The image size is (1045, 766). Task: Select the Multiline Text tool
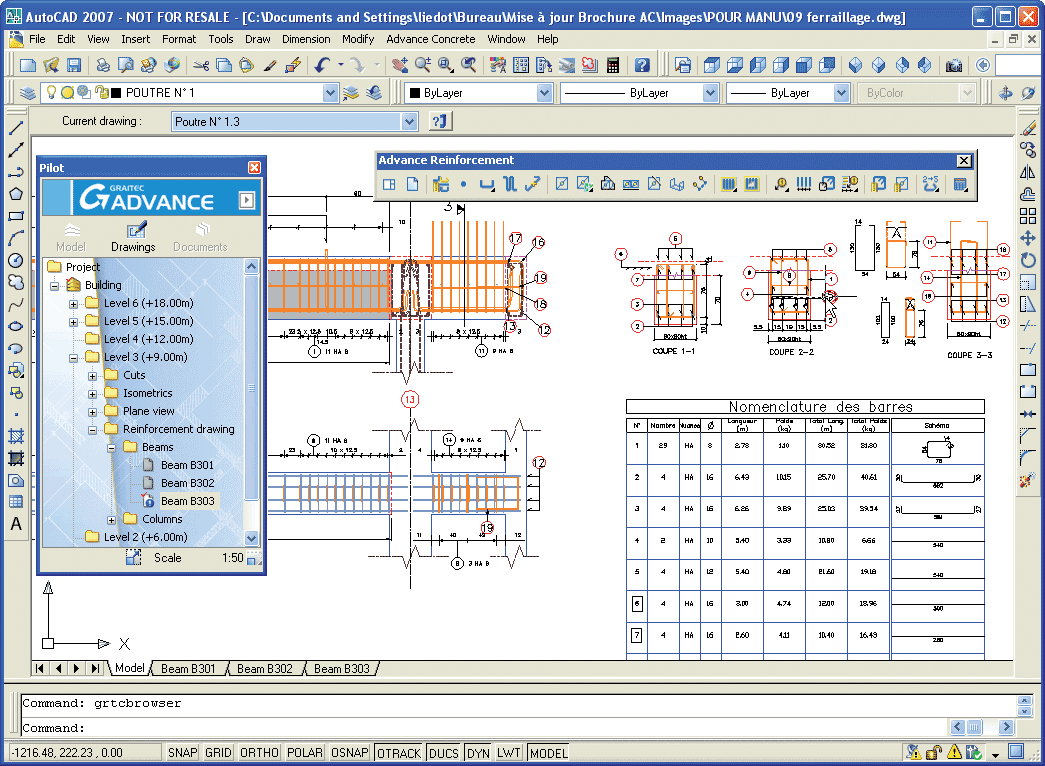pyautogui.click(x=16, y=524)
